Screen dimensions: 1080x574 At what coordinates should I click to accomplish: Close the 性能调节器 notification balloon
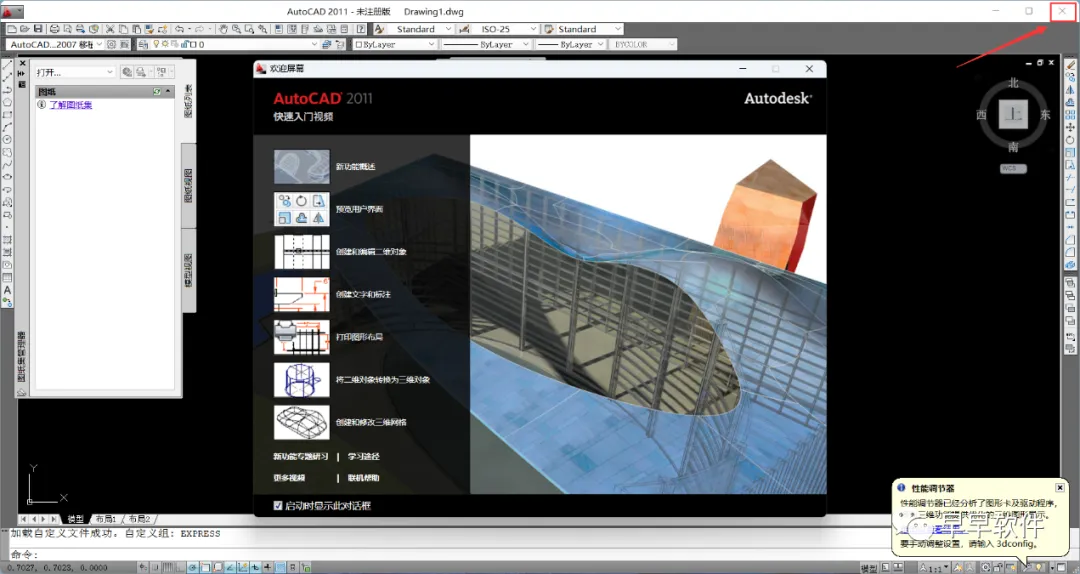point(1060,487)
